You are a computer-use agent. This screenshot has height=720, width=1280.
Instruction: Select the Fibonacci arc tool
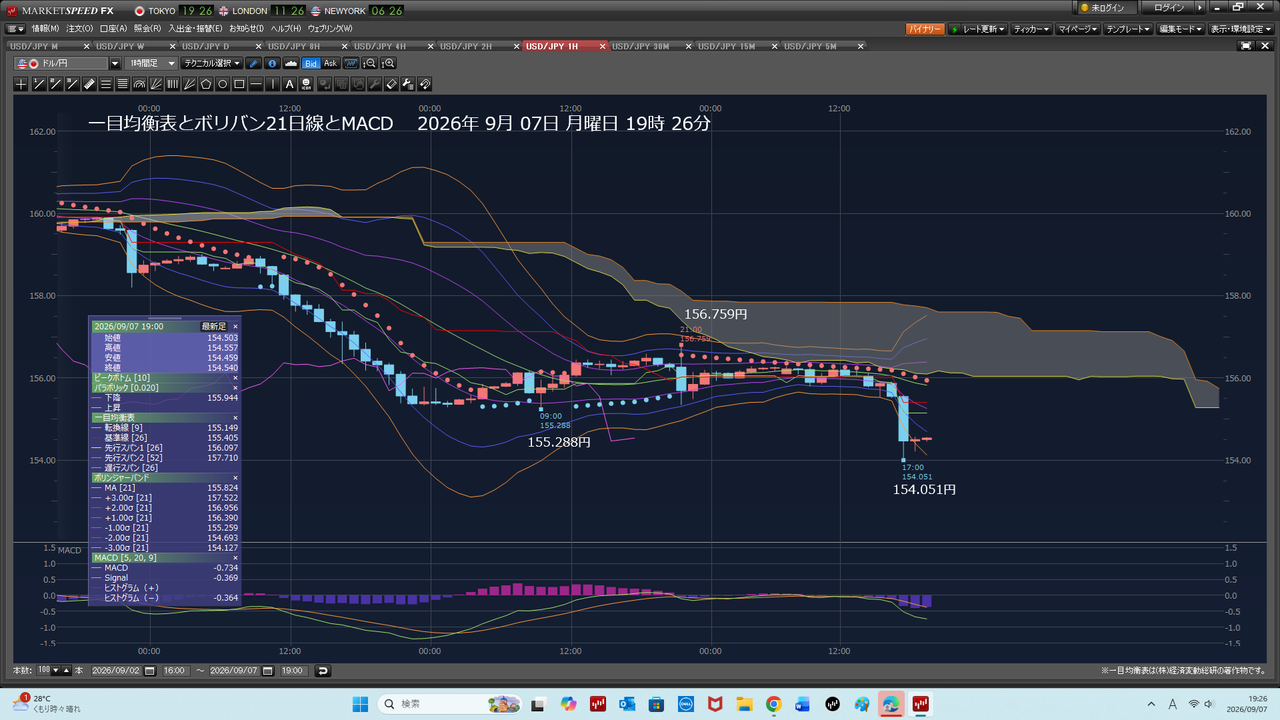139,84
